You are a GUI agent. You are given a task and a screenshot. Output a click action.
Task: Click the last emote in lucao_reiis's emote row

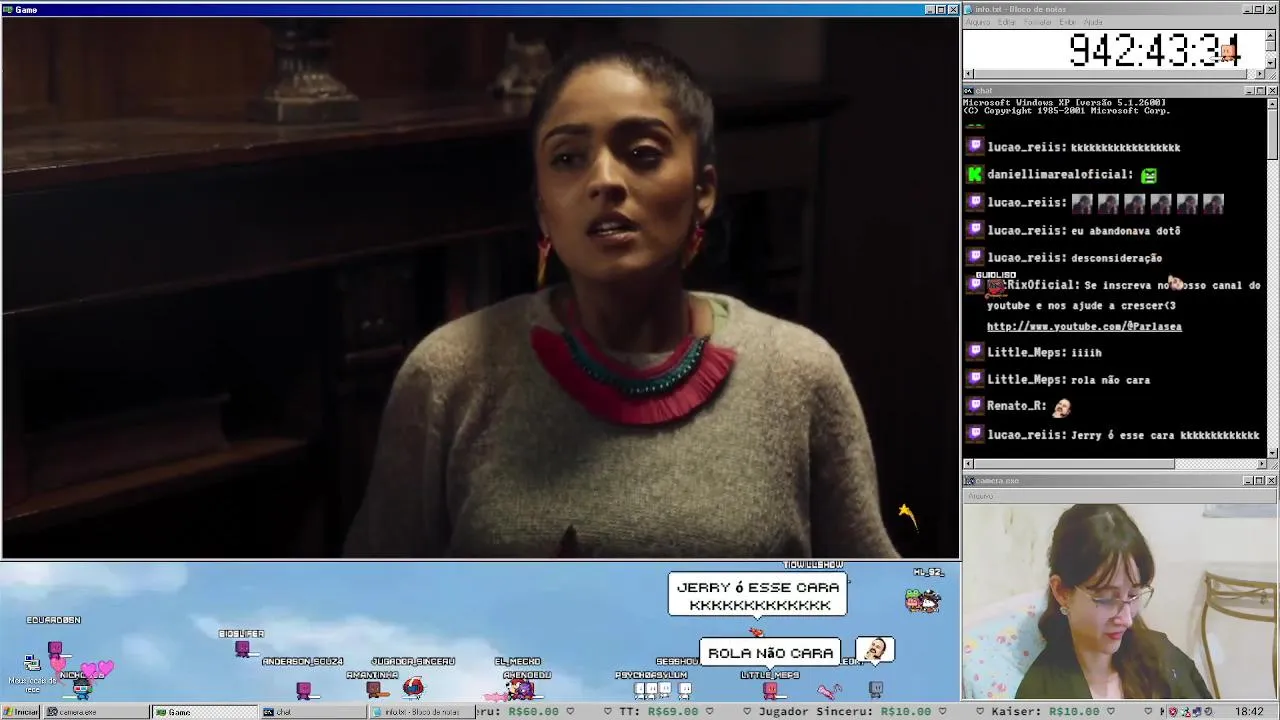(1213, 203)
